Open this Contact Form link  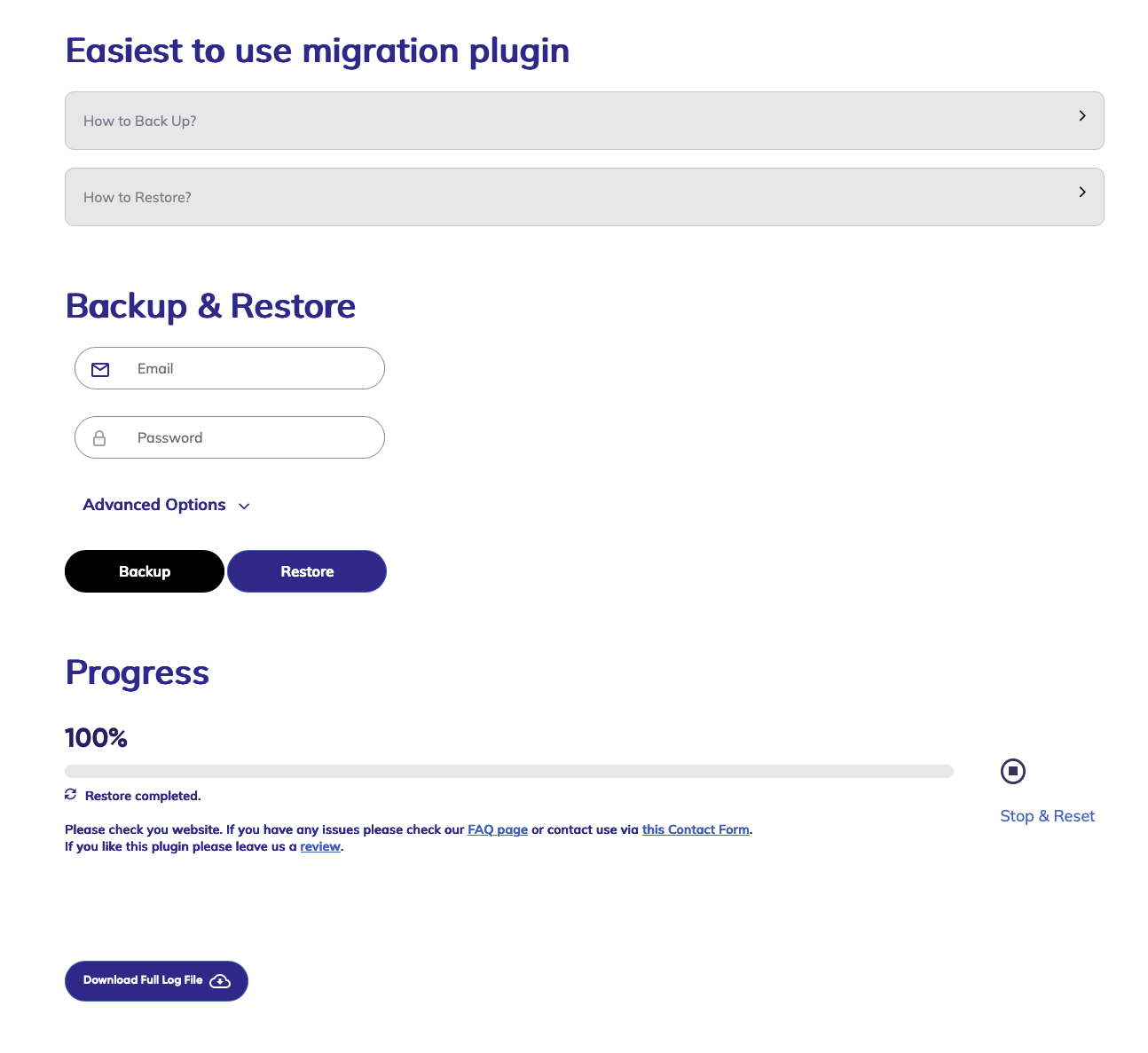(696, 829)
